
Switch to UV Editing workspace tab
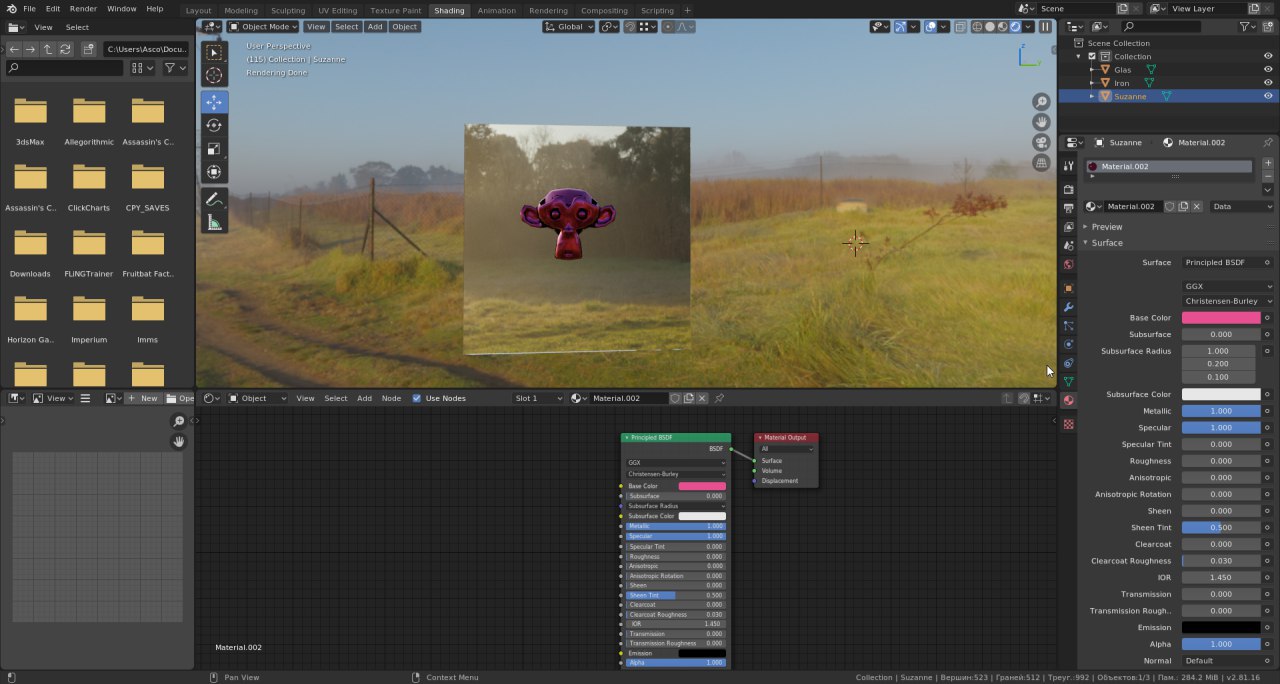point(337,10)
